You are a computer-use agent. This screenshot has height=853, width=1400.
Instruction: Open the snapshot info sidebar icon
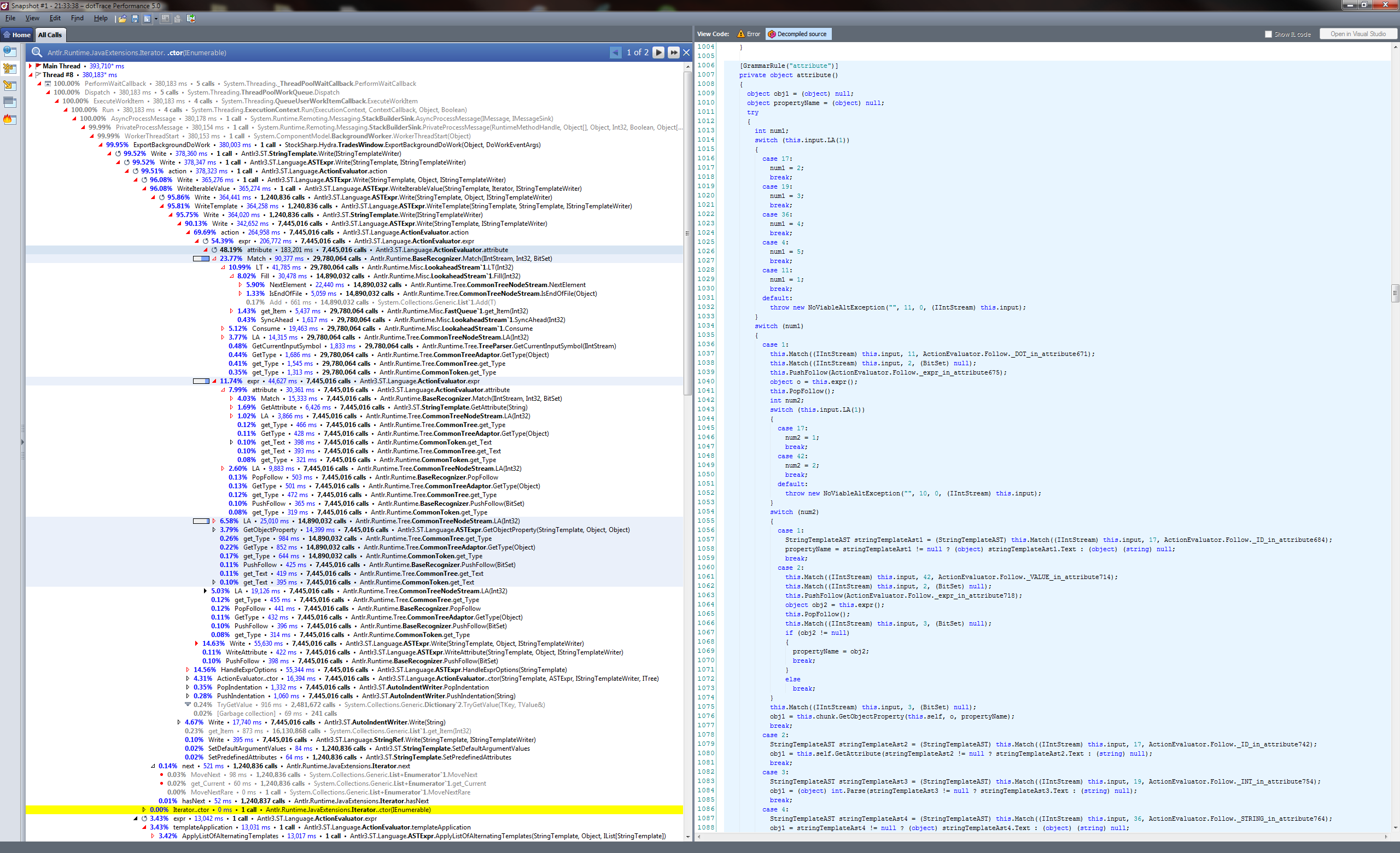(x=10, y=52)
